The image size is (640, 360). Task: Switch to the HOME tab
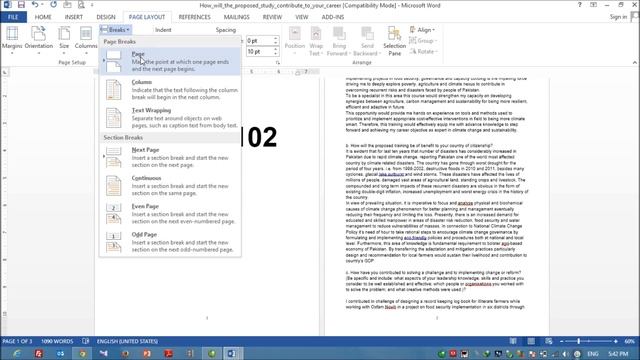[x=43, y=17]
